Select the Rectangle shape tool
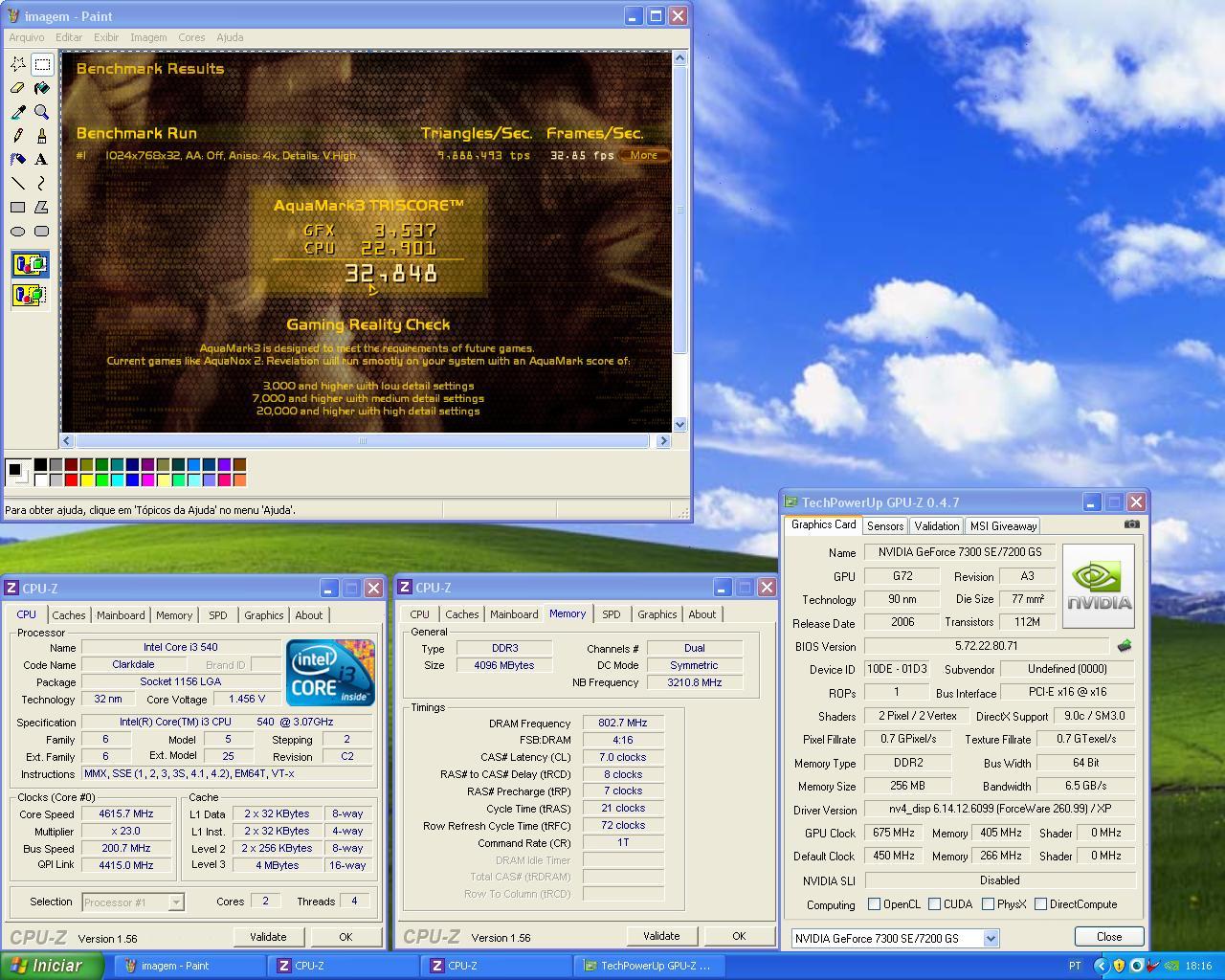The width and height of the screenshot is (1225, 980). click(x=17, y=208)
